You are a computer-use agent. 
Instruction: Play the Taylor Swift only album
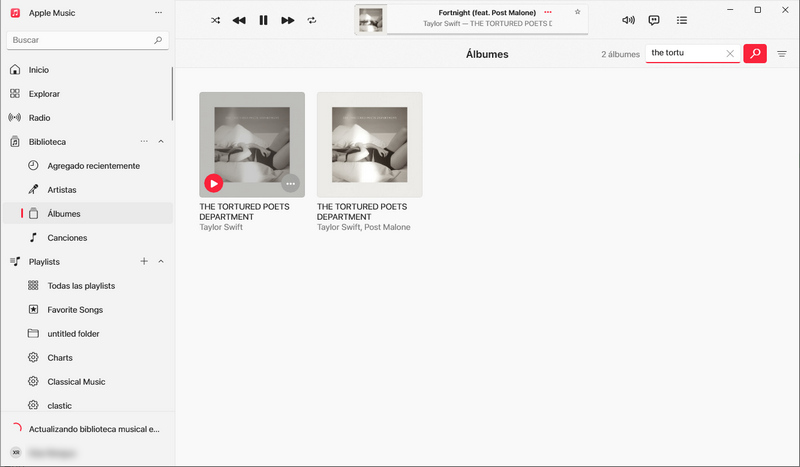214,183
